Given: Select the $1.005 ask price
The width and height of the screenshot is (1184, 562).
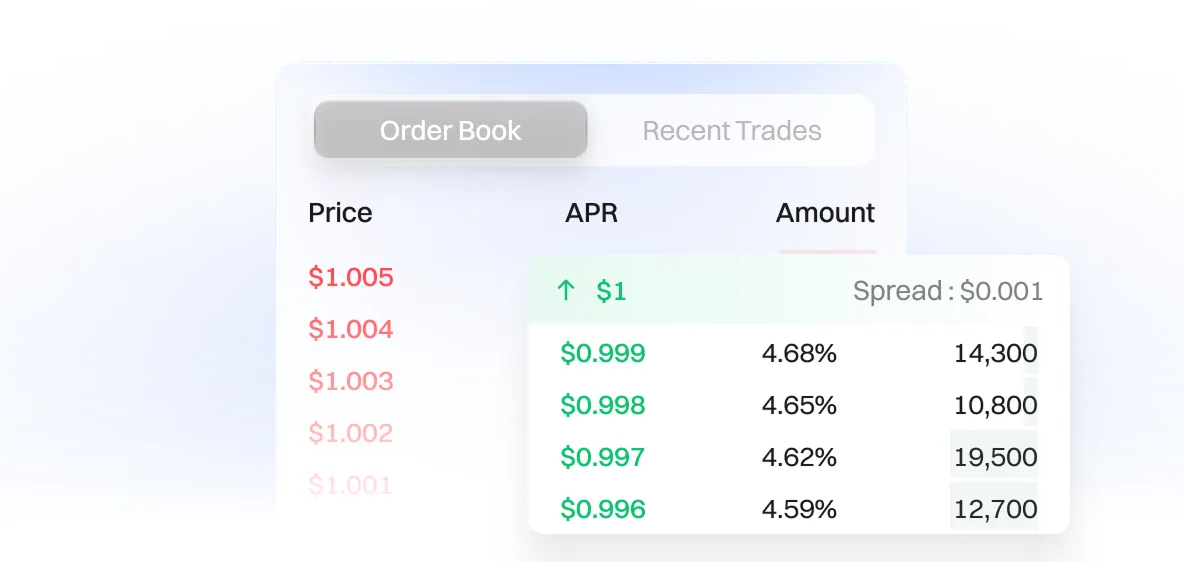Looking at the screenshot, I should pyautogui.click(x=351, y=277).
